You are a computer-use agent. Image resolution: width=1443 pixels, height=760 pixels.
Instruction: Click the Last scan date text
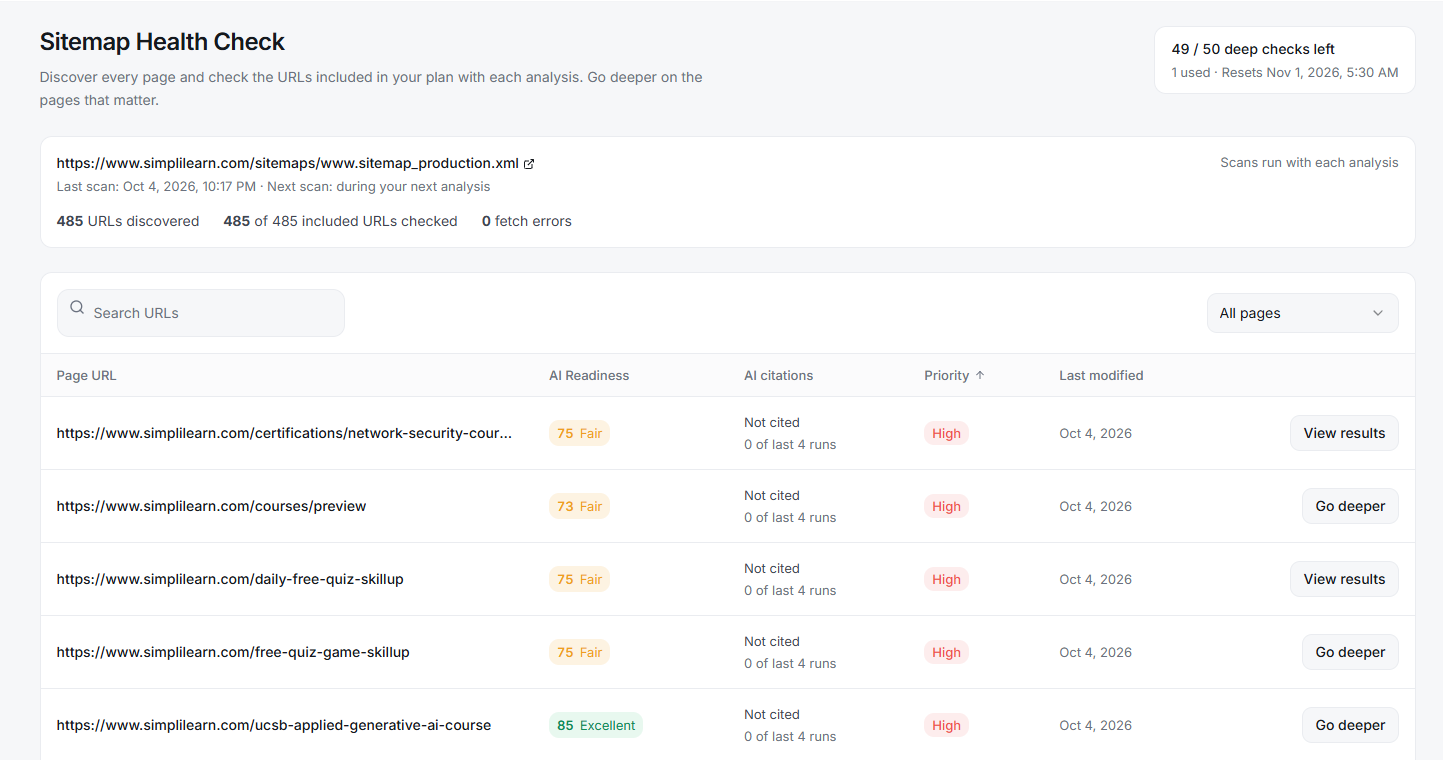(x=154, y=187)
